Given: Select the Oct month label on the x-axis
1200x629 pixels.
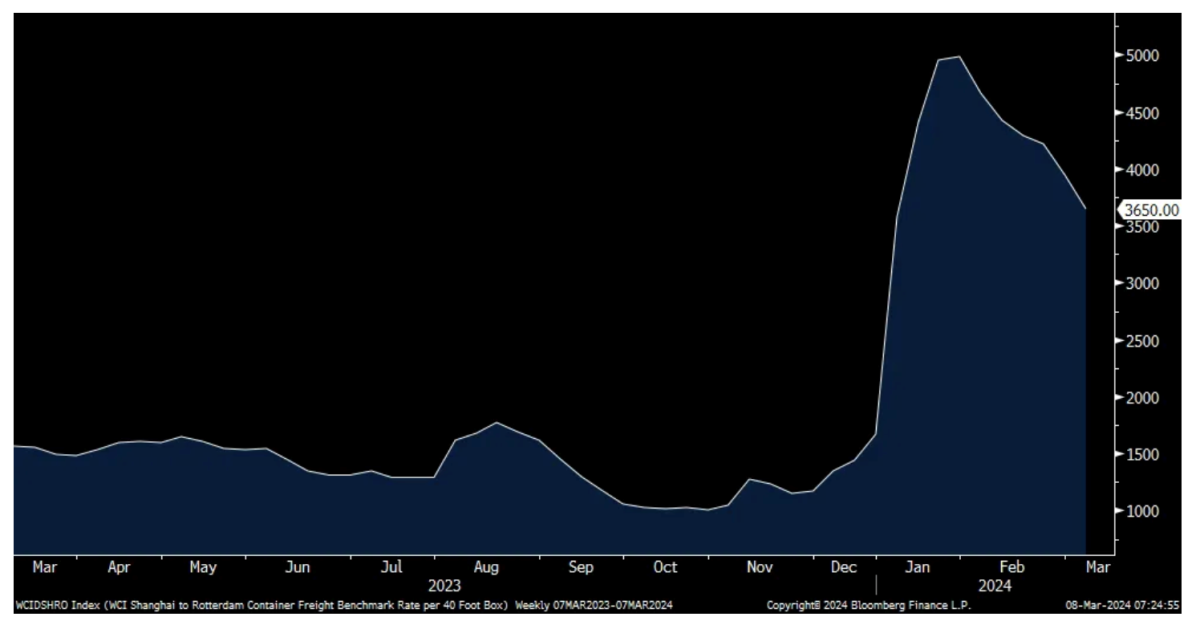Looking at the screenshot, I should pos(665,567).
